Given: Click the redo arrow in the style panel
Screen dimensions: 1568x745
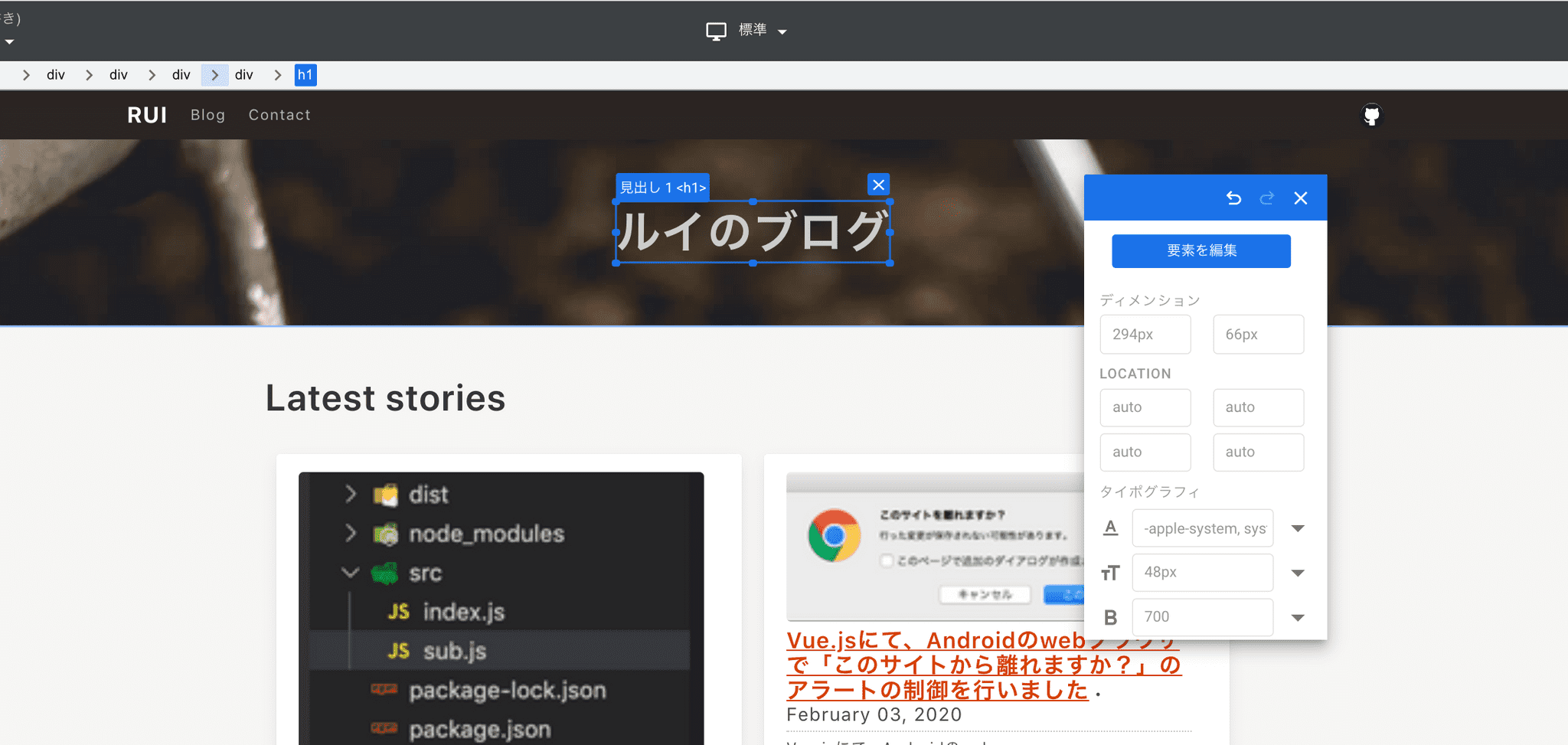Looking at the screenshot, I should [x=1267, y=198].
